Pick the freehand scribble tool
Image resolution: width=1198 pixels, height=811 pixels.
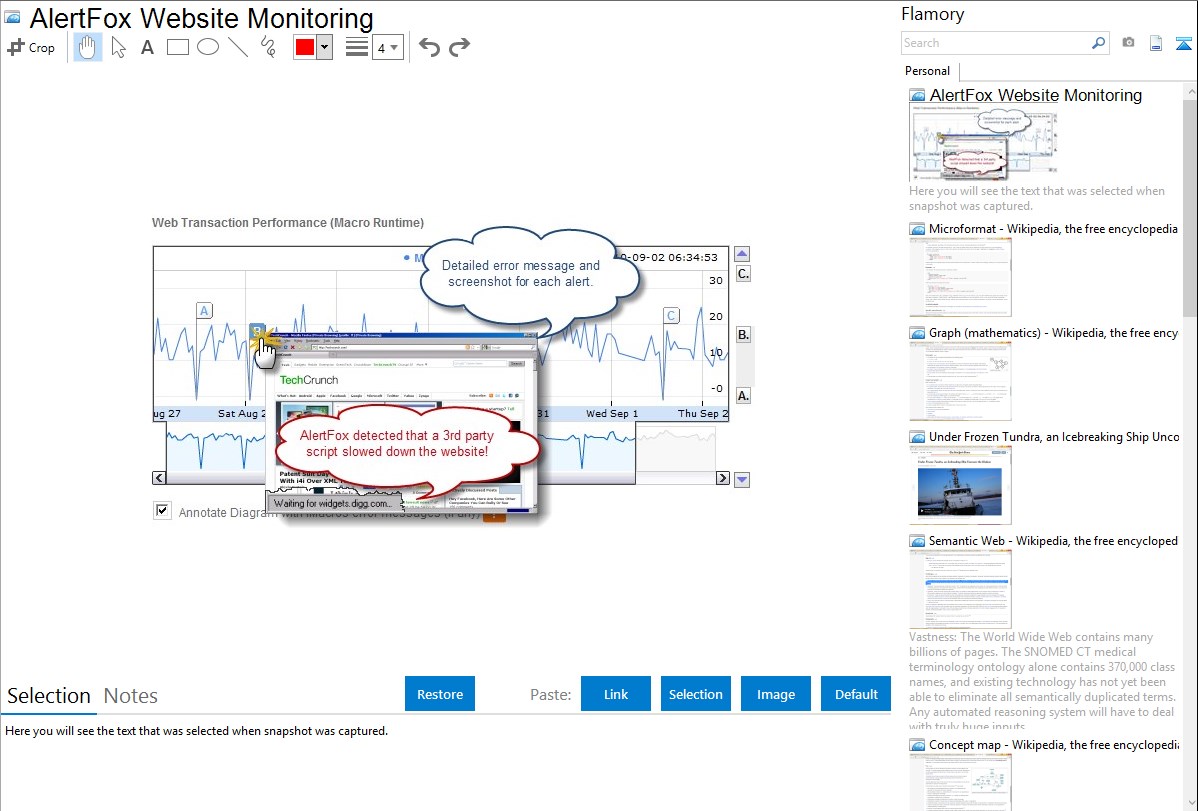pyautogui.click(x=268, y=47)
